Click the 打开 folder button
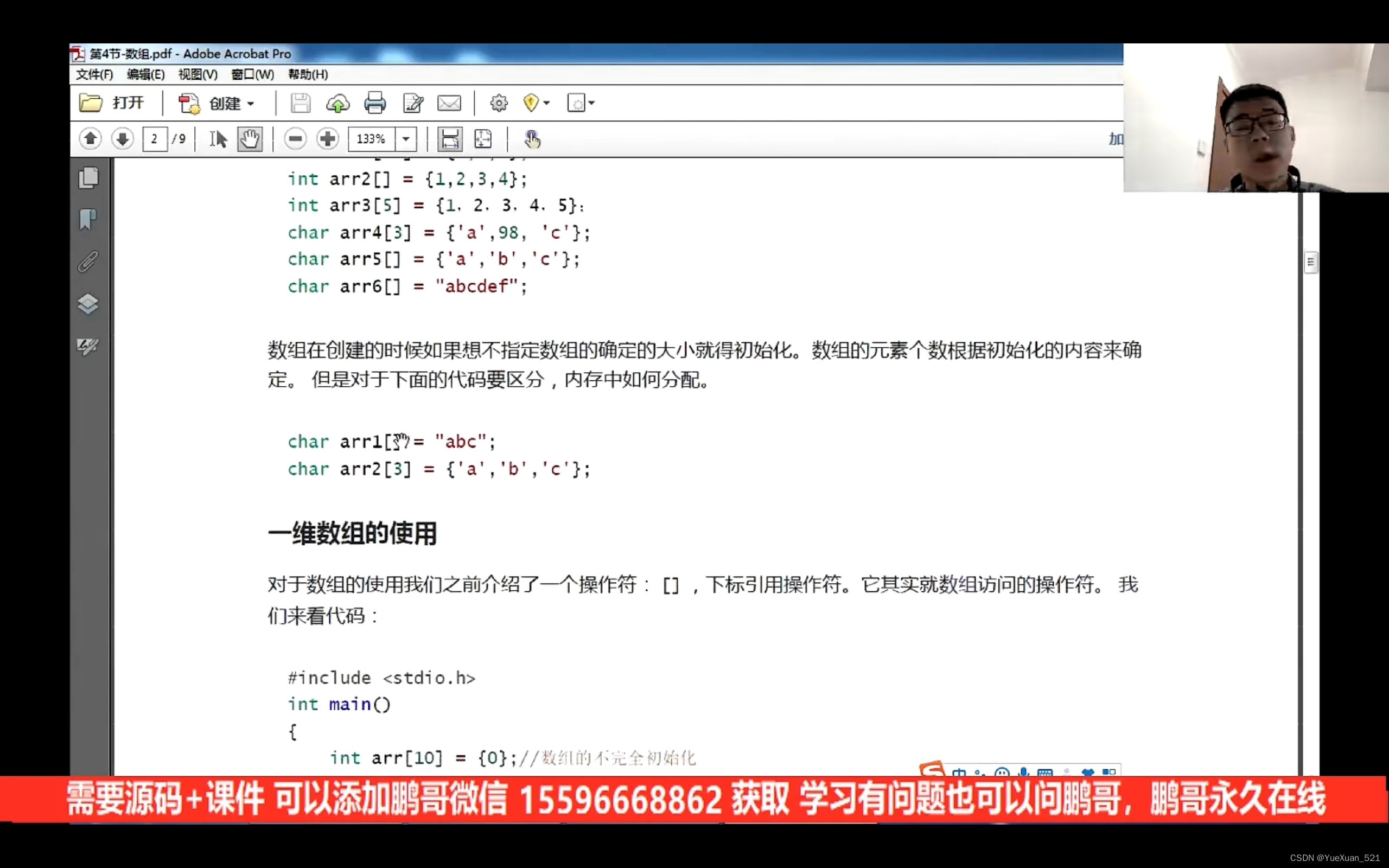1389x868 pixels. click(x=111, y=103)
